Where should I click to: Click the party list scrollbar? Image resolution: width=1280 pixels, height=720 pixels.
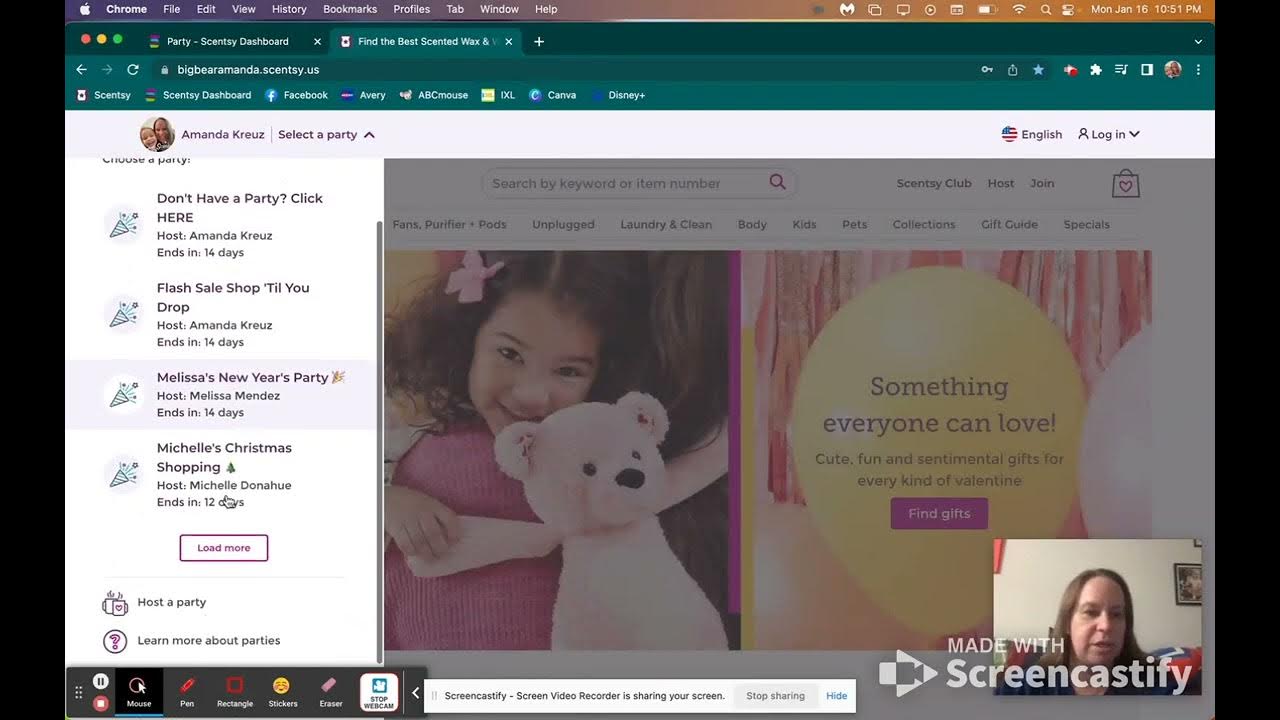pyautogui.click(x=378, y=441)
